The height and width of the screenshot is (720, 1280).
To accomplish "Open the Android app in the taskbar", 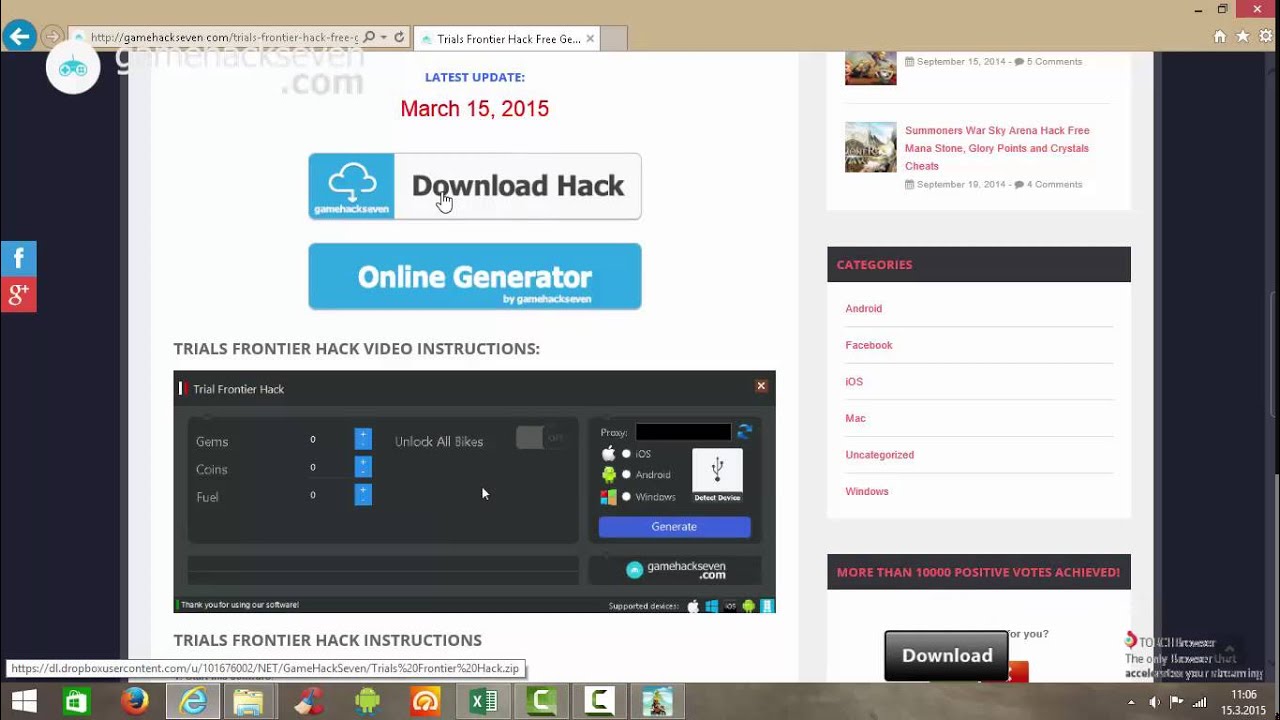I will coord(367,702).
